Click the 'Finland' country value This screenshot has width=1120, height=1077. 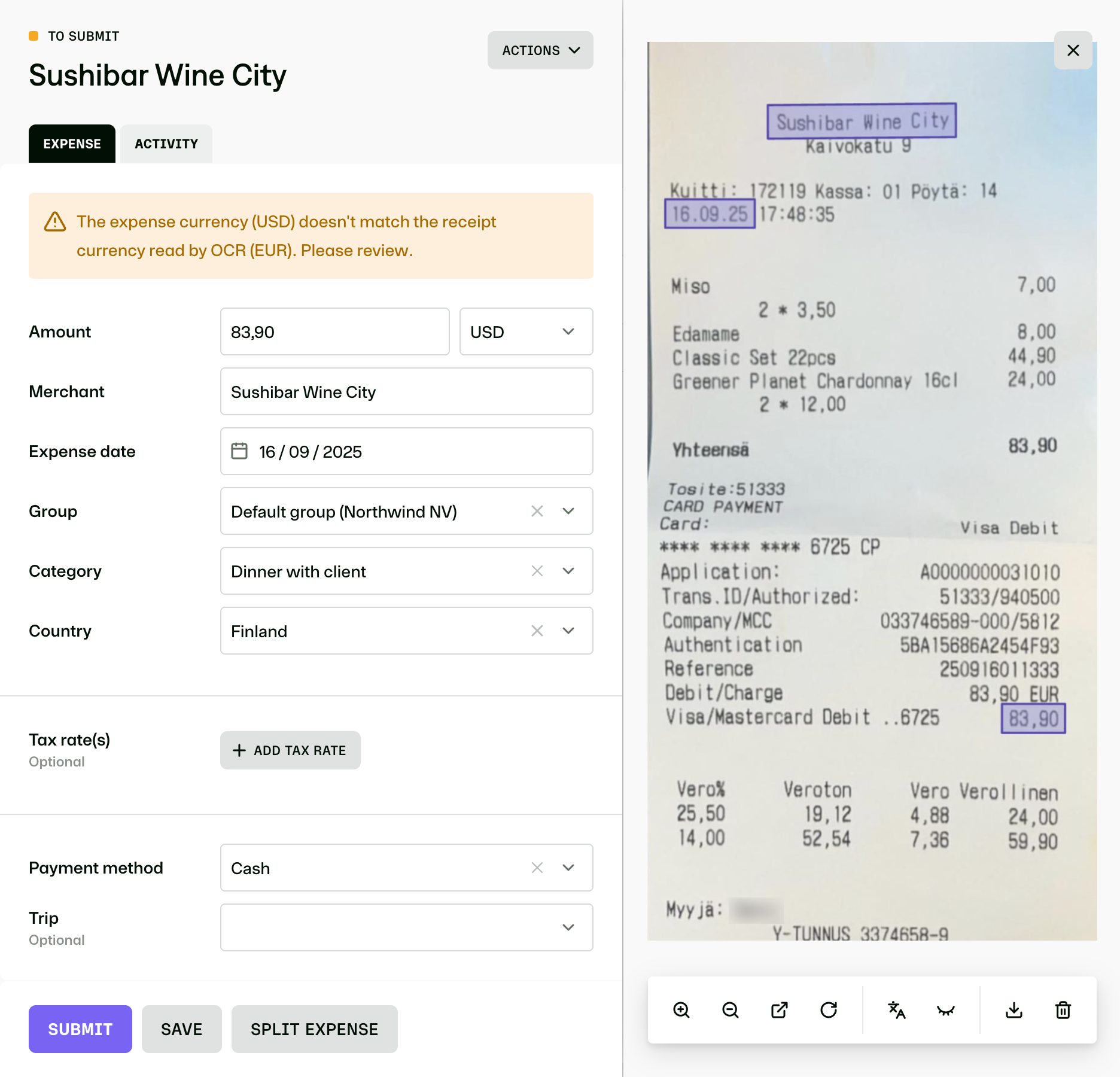pyautogui.click(x=259, y=631)
